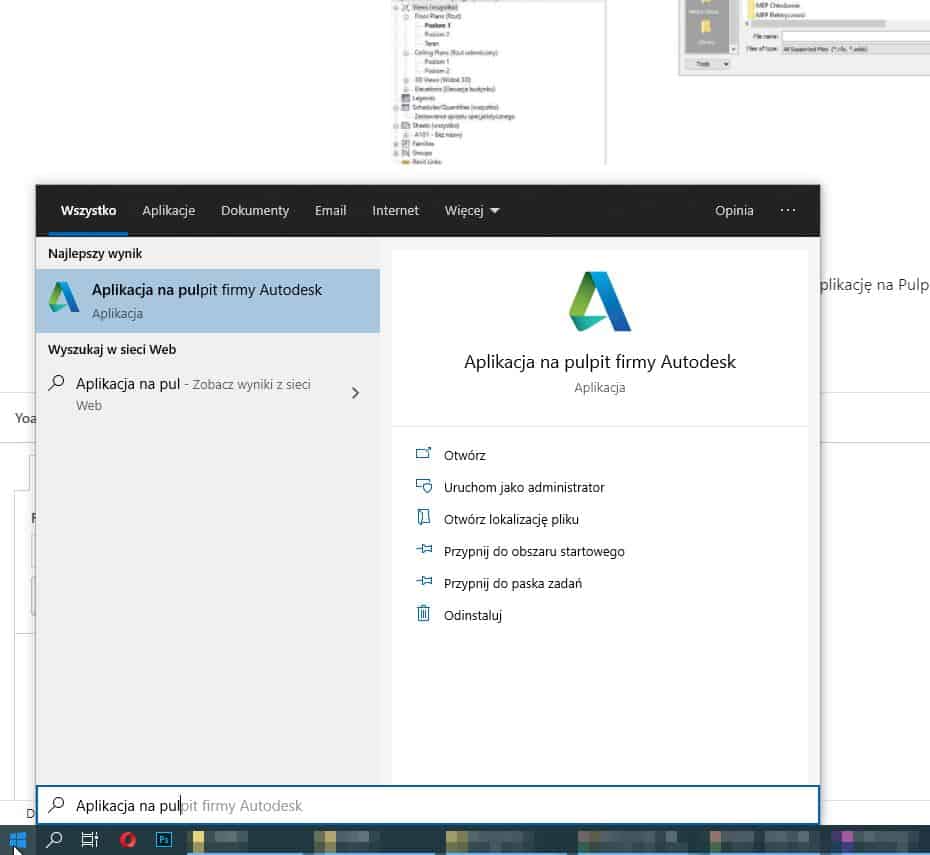Click the Opinia feedback button
The width and height of the screenshot is (930, 855).
click(x=734, y=210)
